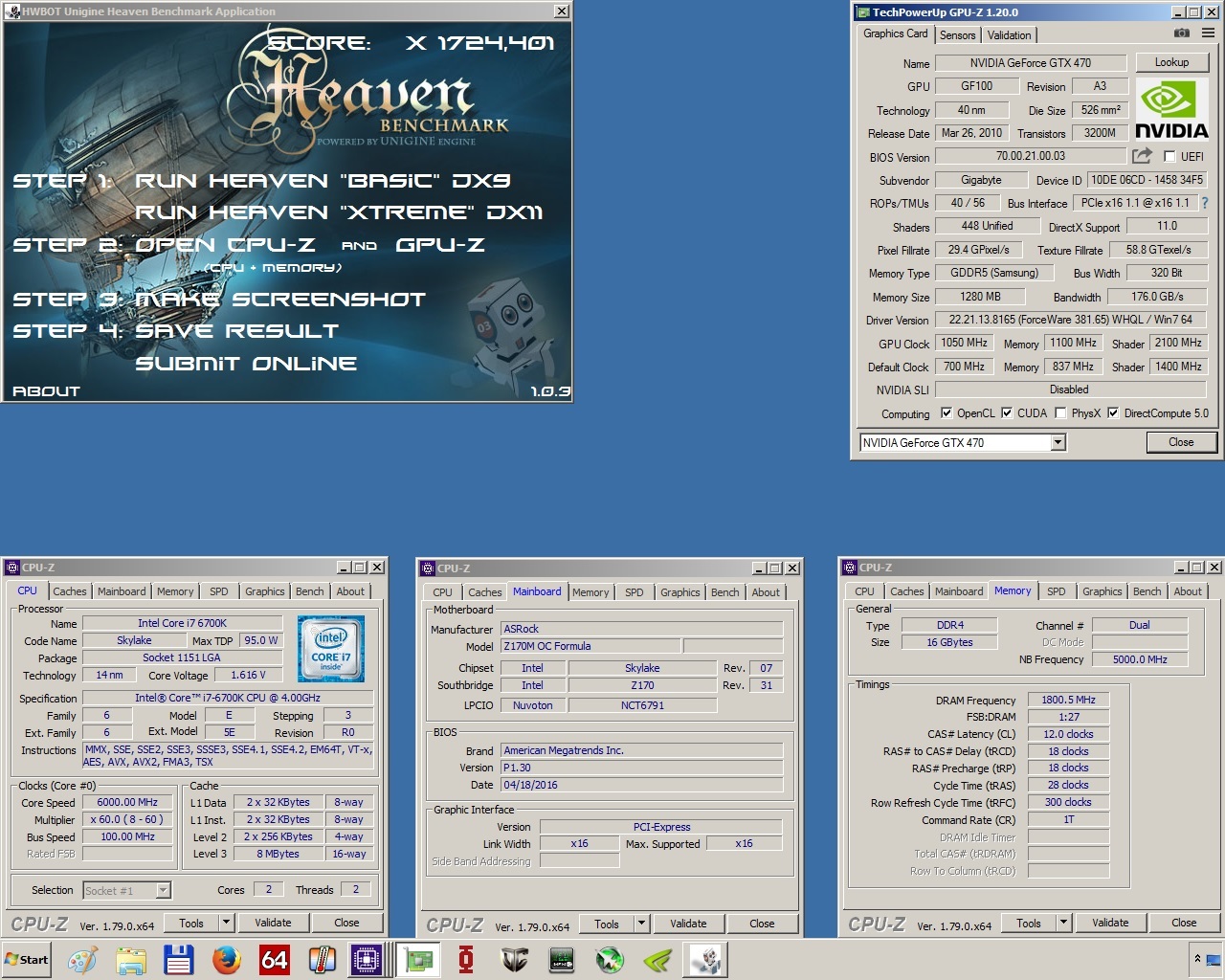1225x980 pixels.
Task: Run Heaven "Basic" DX9 benchmark
Action: pos(323,181)
